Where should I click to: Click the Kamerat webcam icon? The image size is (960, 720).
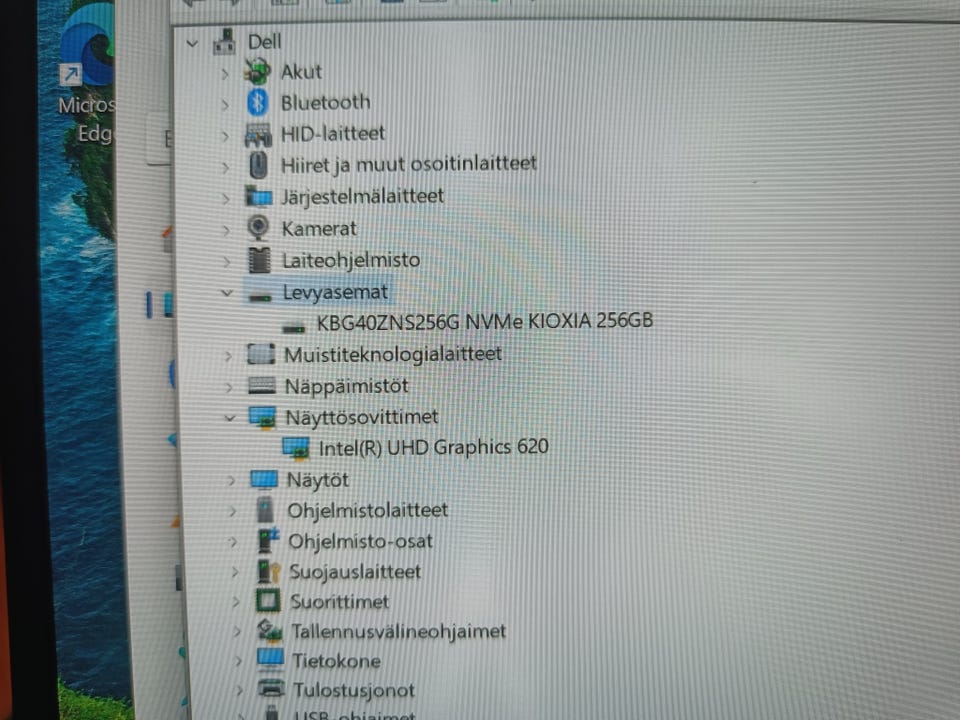pos(258,228)
